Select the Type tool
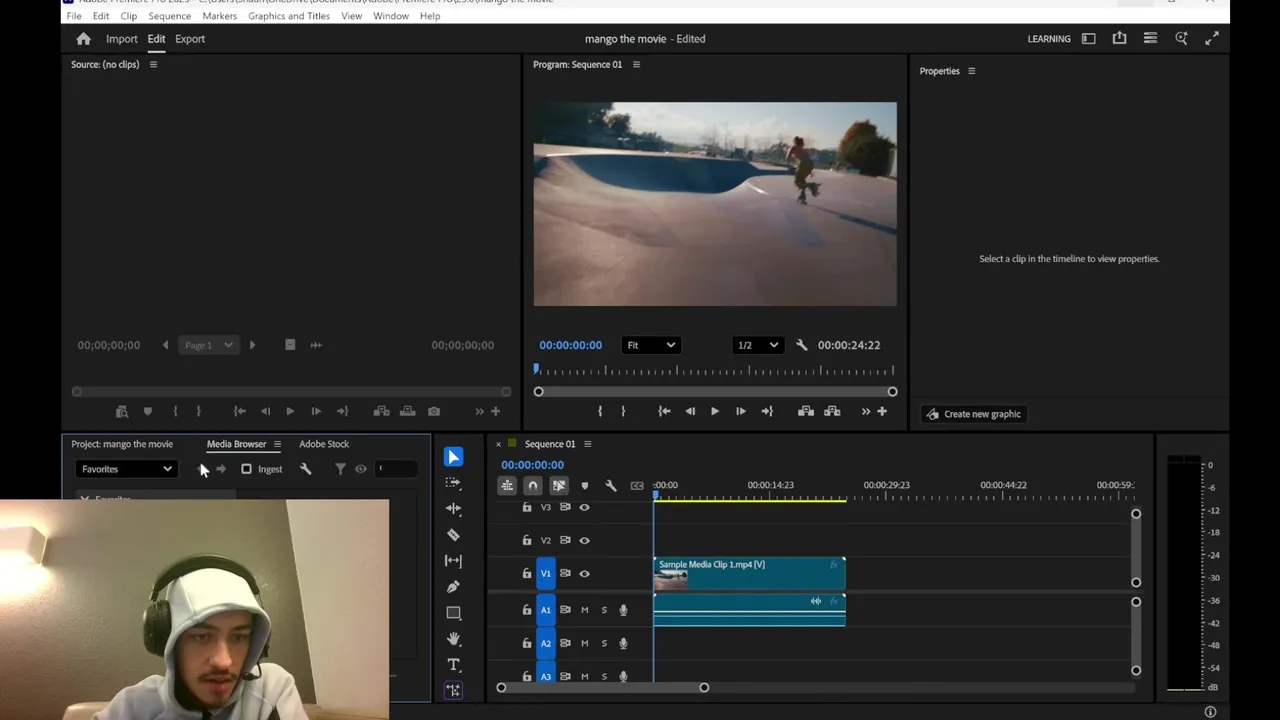 pyautogui.click(x=453, y=665)
